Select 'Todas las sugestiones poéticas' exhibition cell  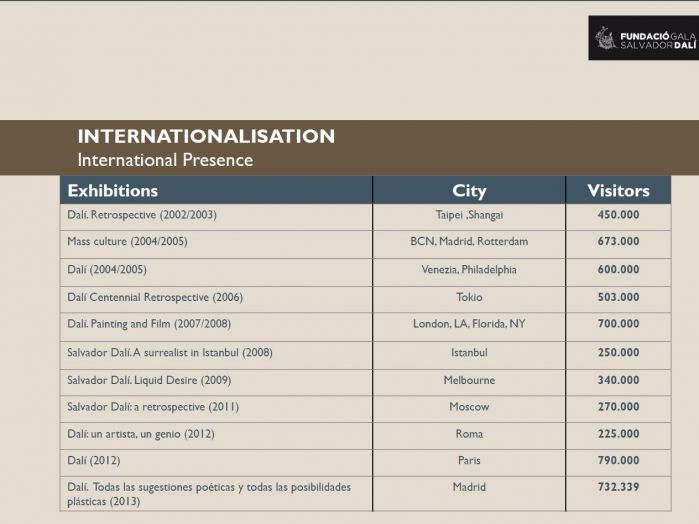pyautogui.click(x=216, y=494)
